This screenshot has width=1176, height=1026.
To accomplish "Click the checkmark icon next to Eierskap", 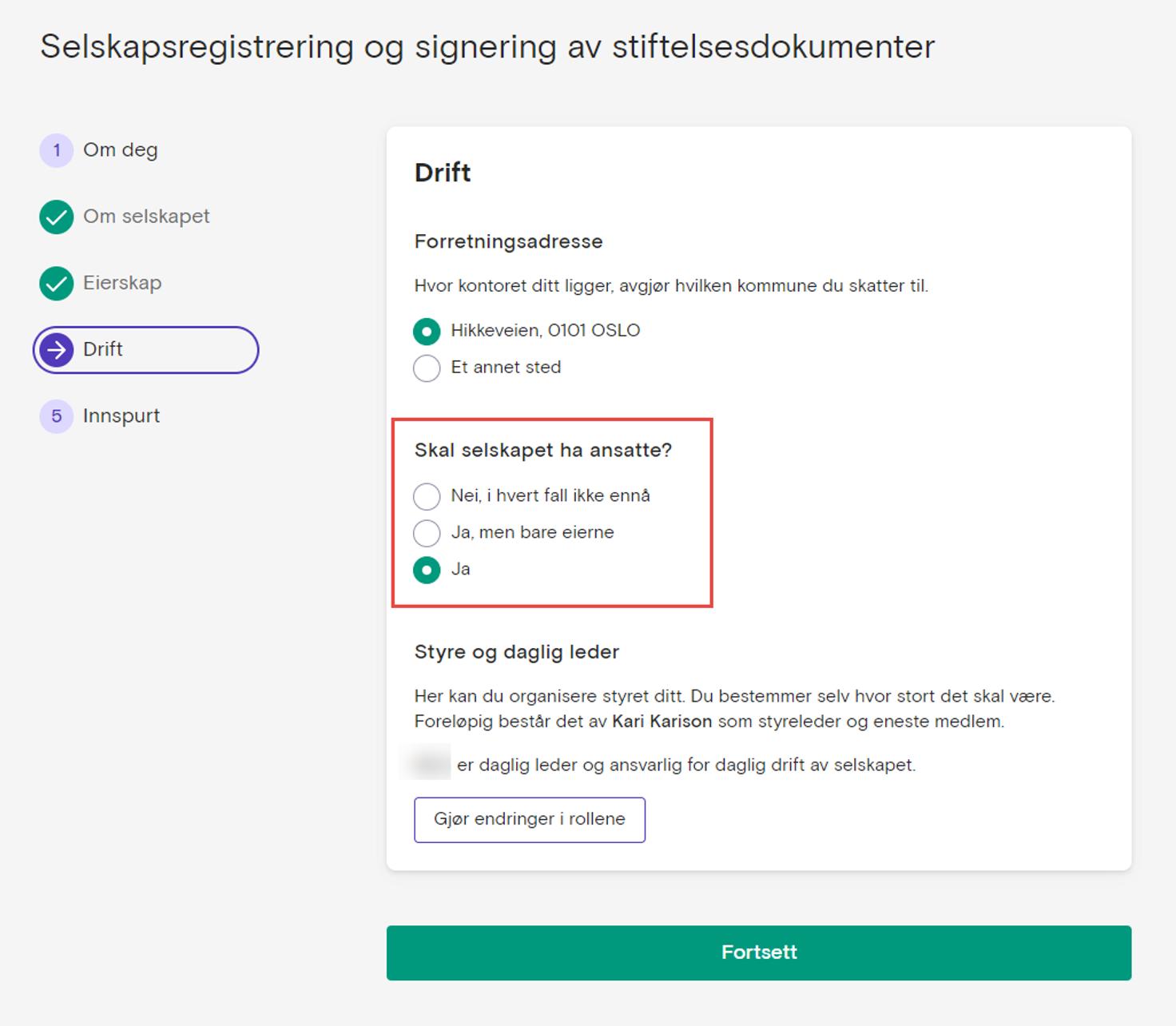I will pos(55,283).
